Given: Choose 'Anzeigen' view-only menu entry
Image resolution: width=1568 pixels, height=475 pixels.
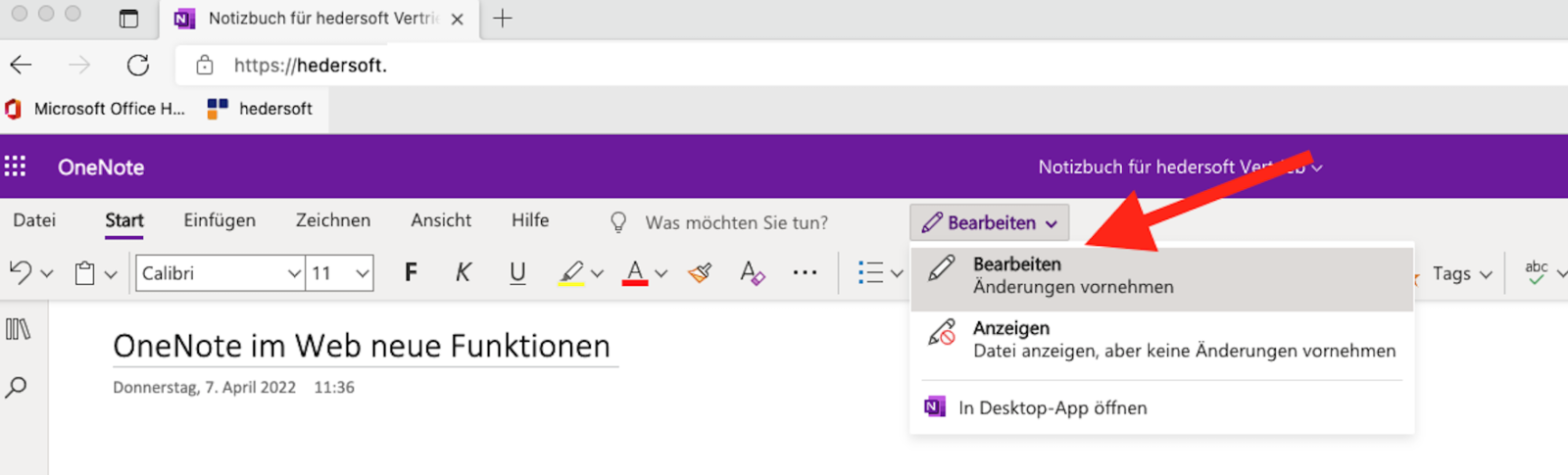Looking at the screenshot, I should point(1162,339).
